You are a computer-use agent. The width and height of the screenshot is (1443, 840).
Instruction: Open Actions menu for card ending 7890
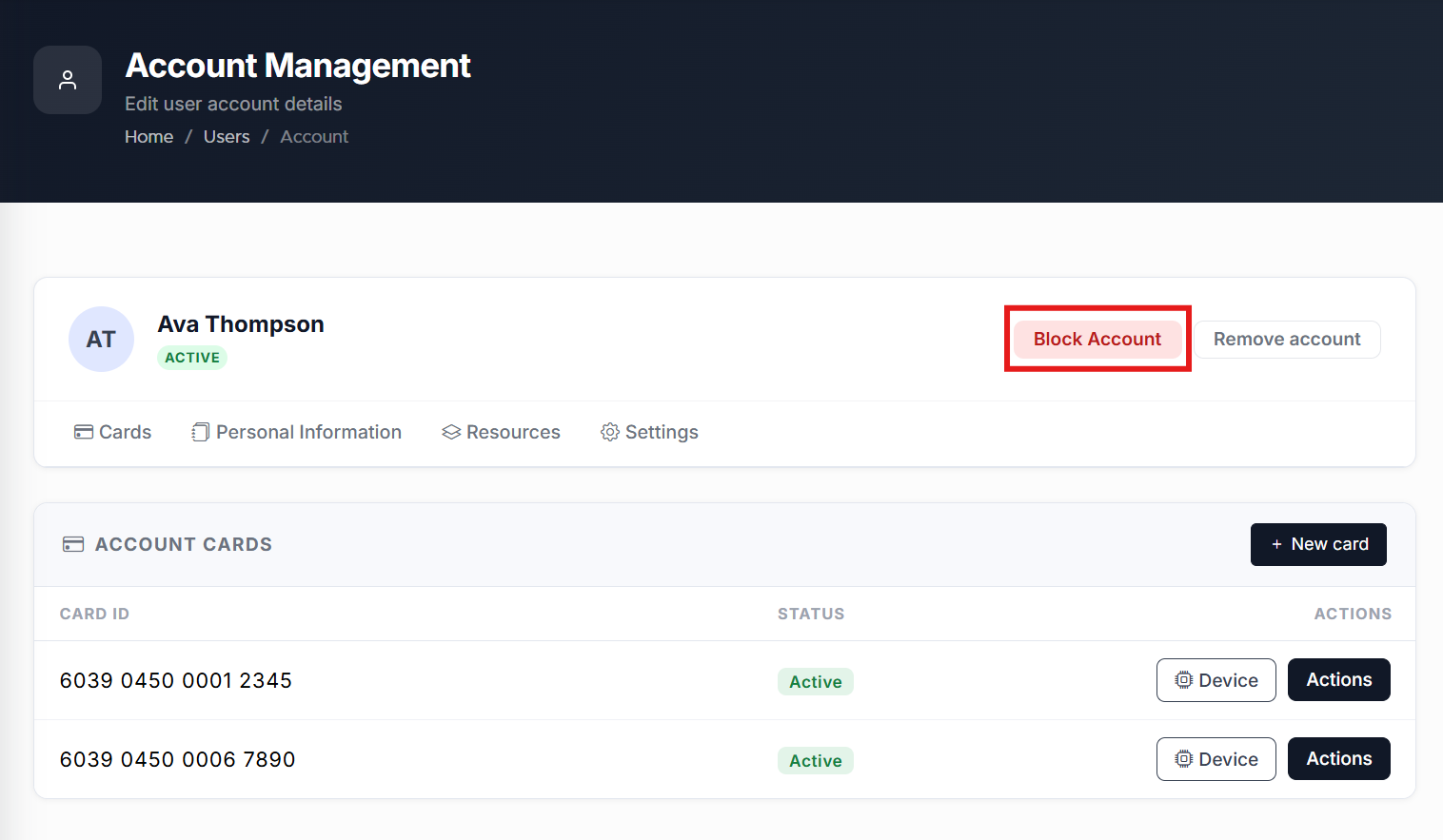pos(1339,758)
